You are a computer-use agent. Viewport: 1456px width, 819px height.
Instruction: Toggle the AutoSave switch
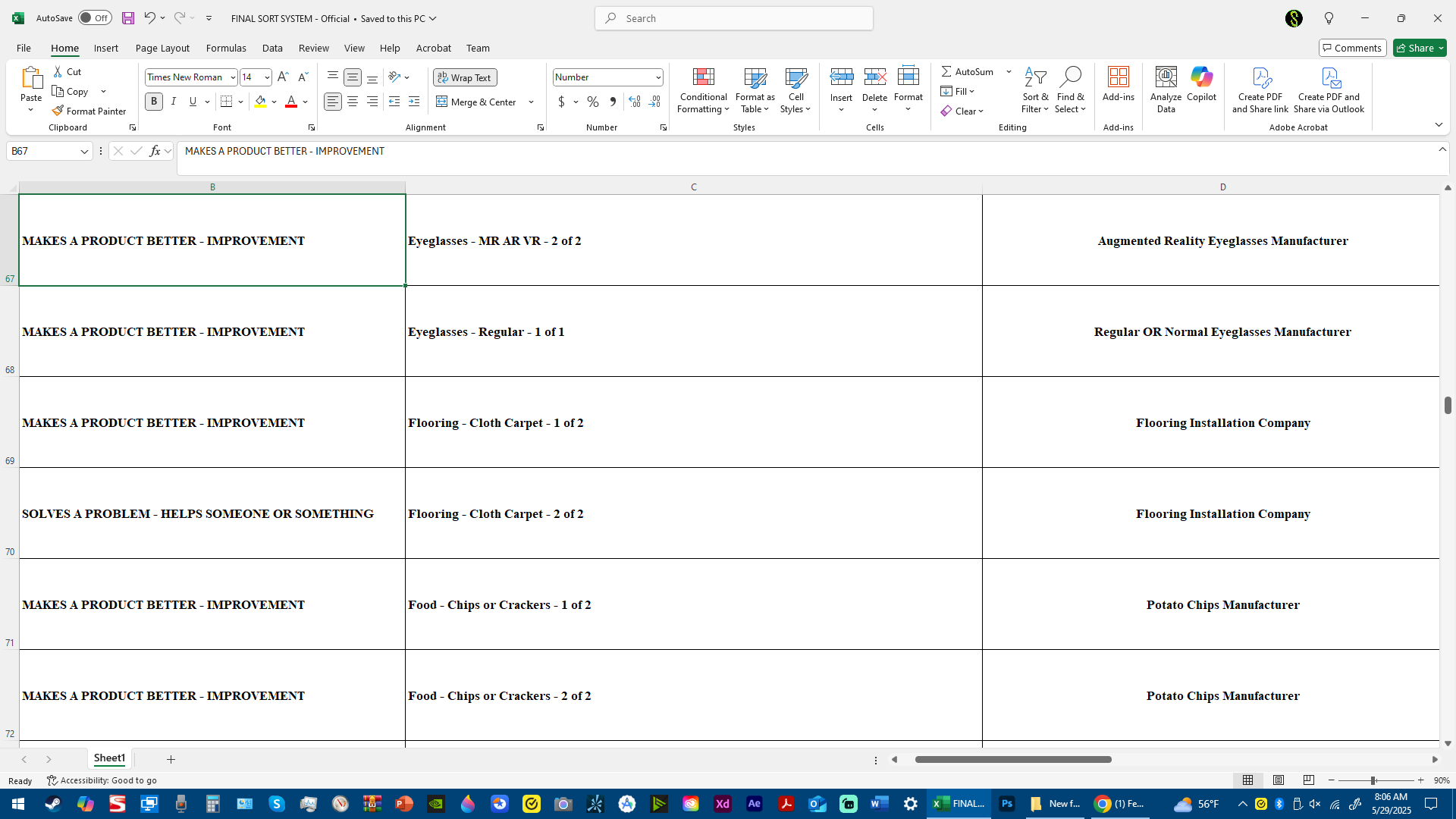click(x=95, y=18)
